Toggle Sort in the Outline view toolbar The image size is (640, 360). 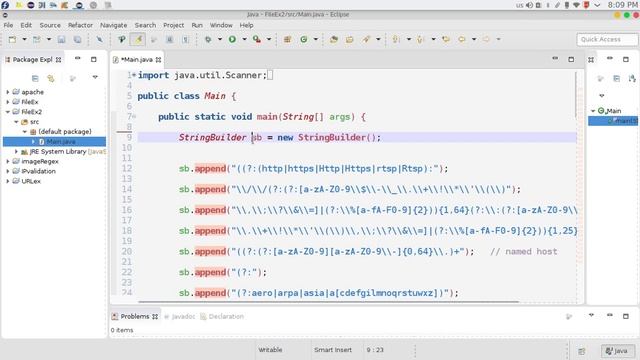pos(632,78)
